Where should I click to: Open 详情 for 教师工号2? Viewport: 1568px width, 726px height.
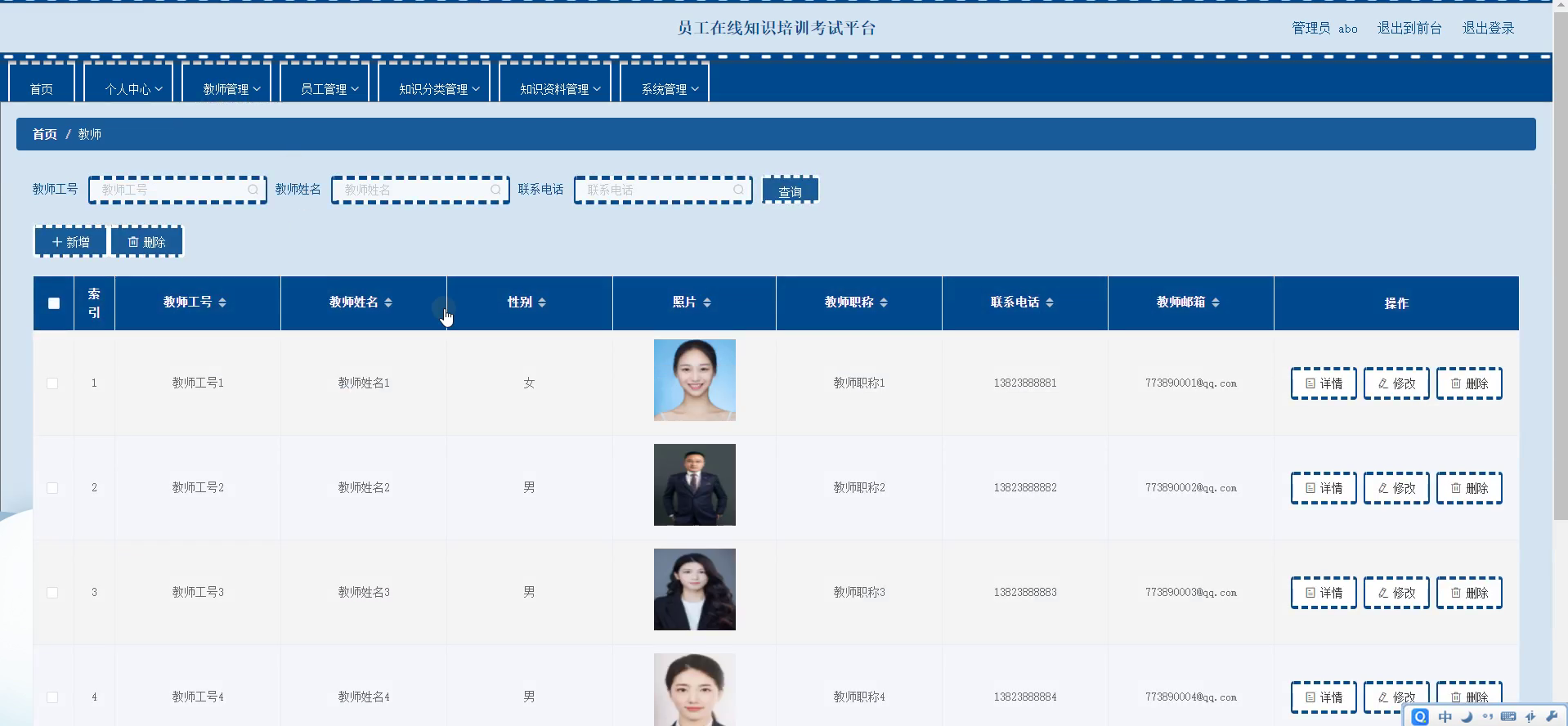click(x=1324, y=488)
